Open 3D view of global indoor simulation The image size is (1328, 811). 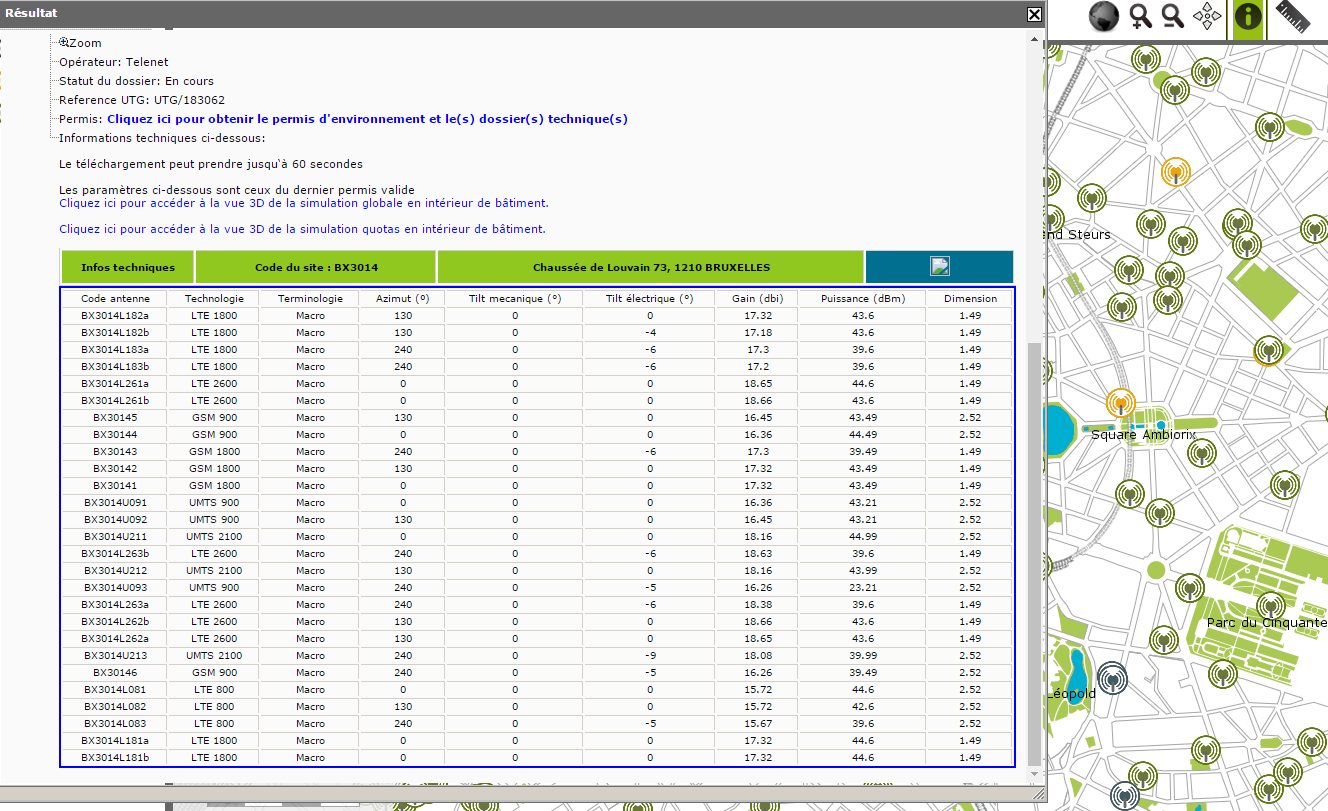coord(303,203)
